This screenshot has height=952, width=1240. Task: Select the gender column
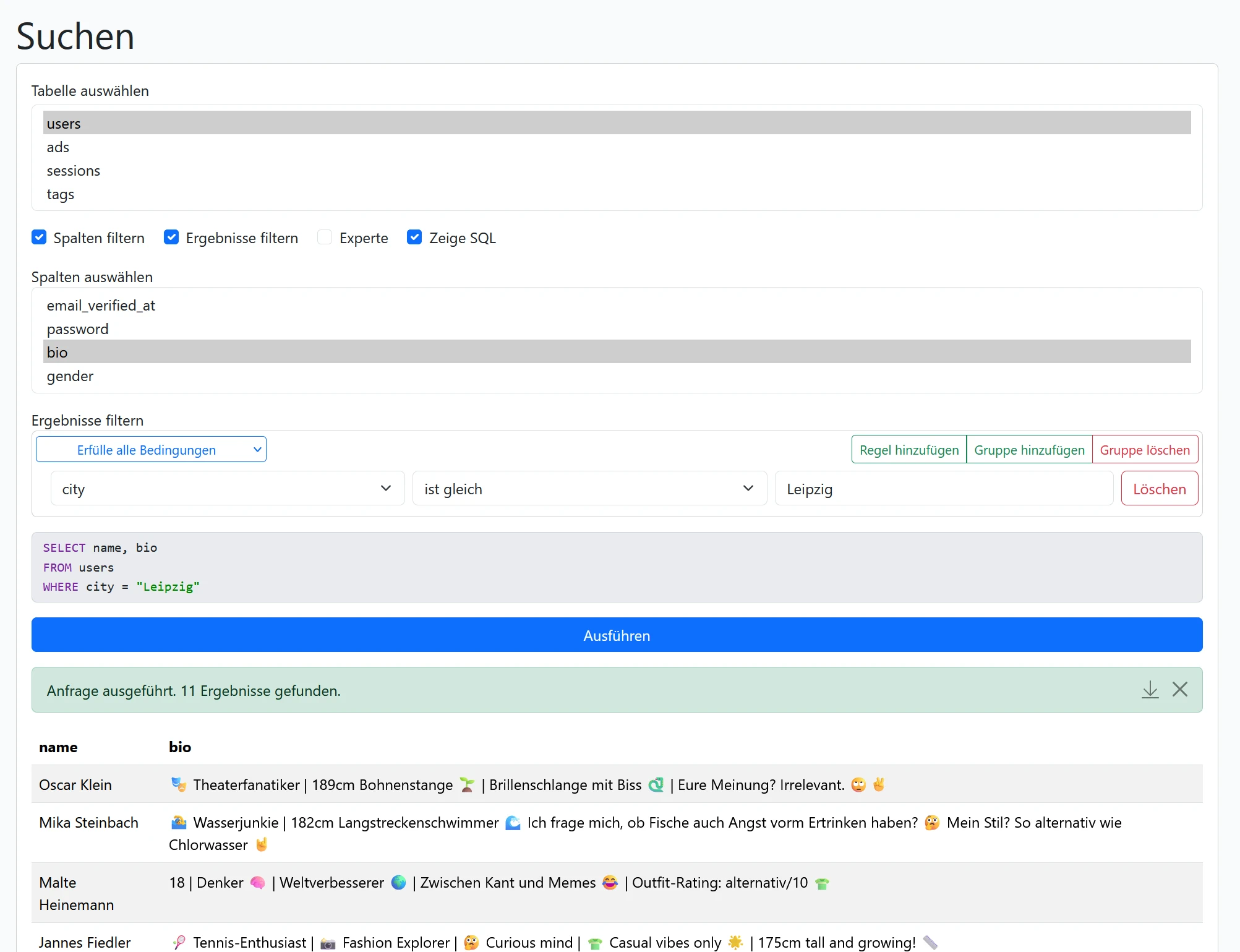click(x=617, y=375)
